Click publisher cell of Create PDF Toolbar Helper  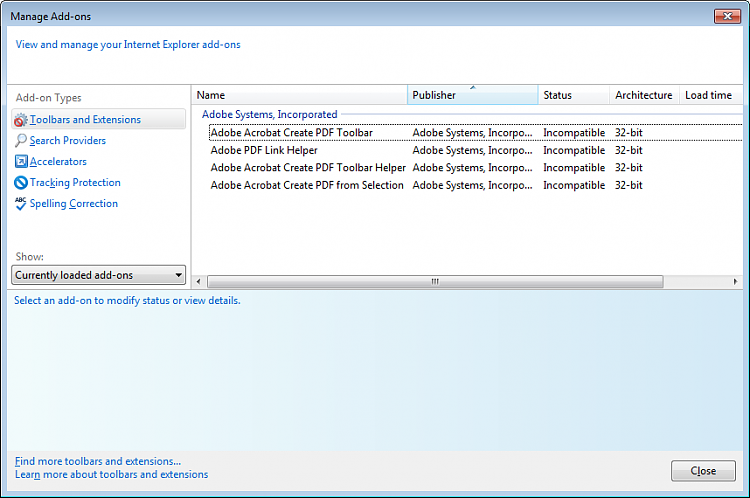coord(472,168)
